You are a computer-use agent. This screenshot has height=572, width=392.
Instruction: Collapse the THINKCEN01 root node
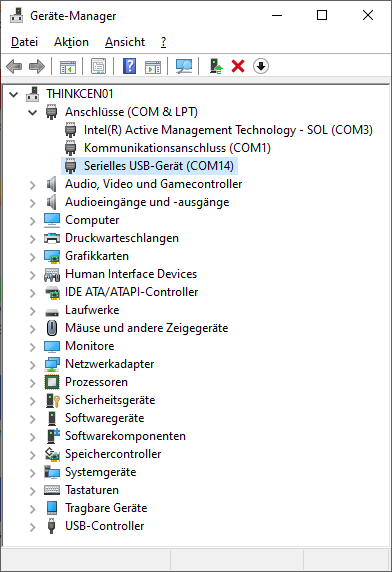[14, 94]
